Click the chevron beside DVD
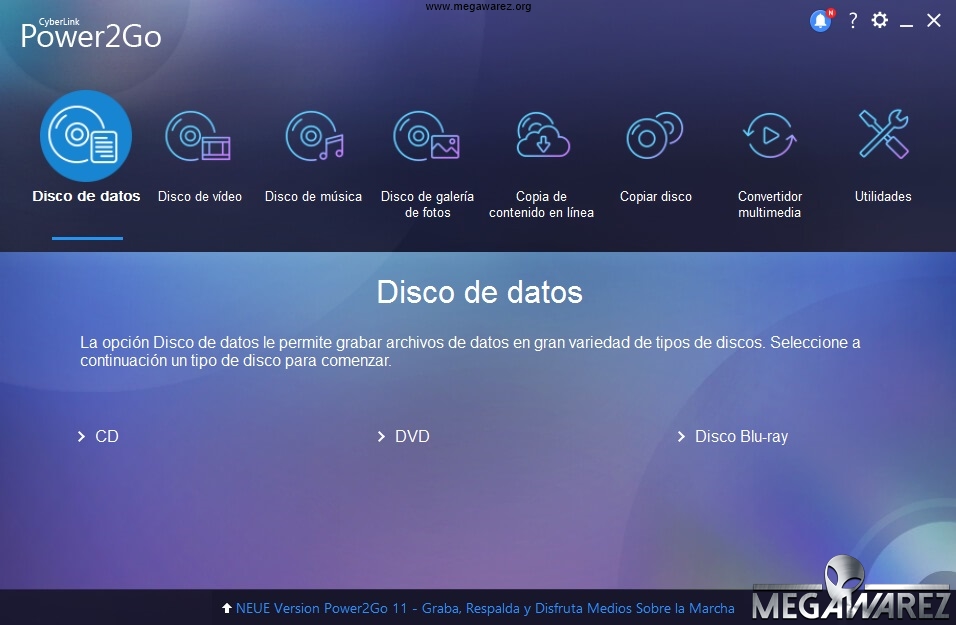The image size is (956, 625). (381, 437)
